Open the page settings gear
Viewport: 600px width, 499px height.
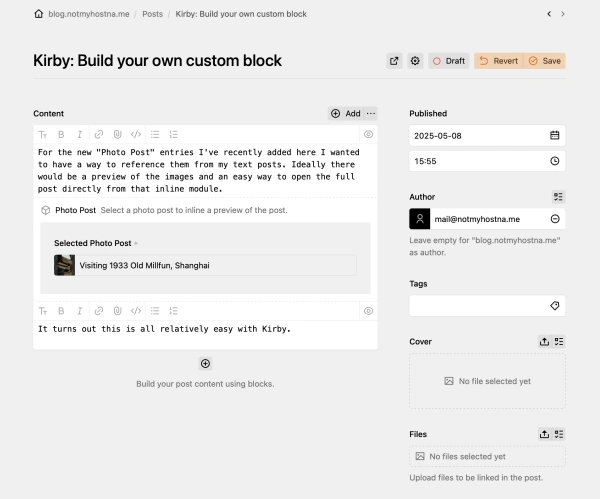415,61
